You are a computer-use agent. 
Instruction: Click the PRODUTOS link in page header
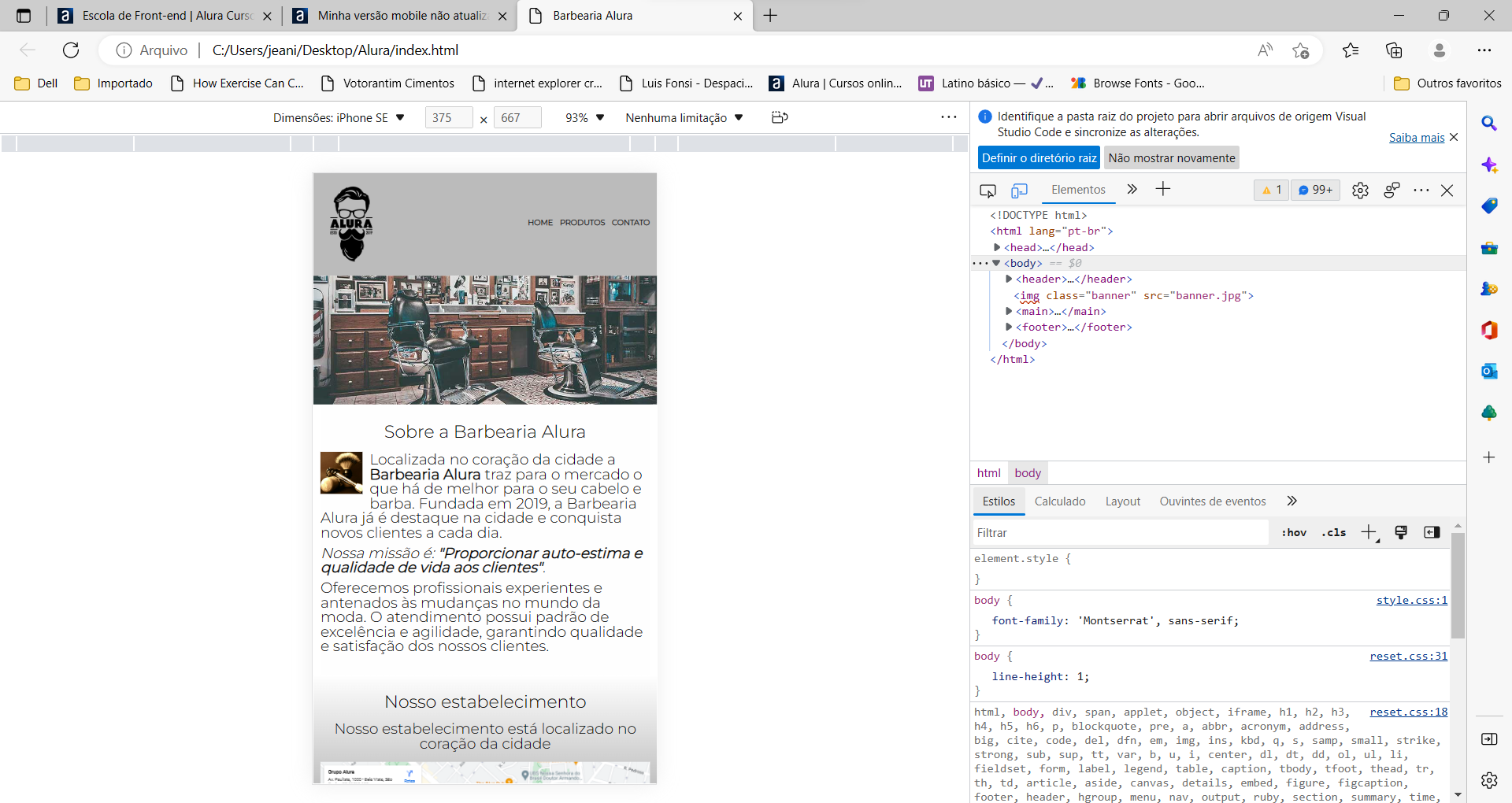(x=582, y=223)
